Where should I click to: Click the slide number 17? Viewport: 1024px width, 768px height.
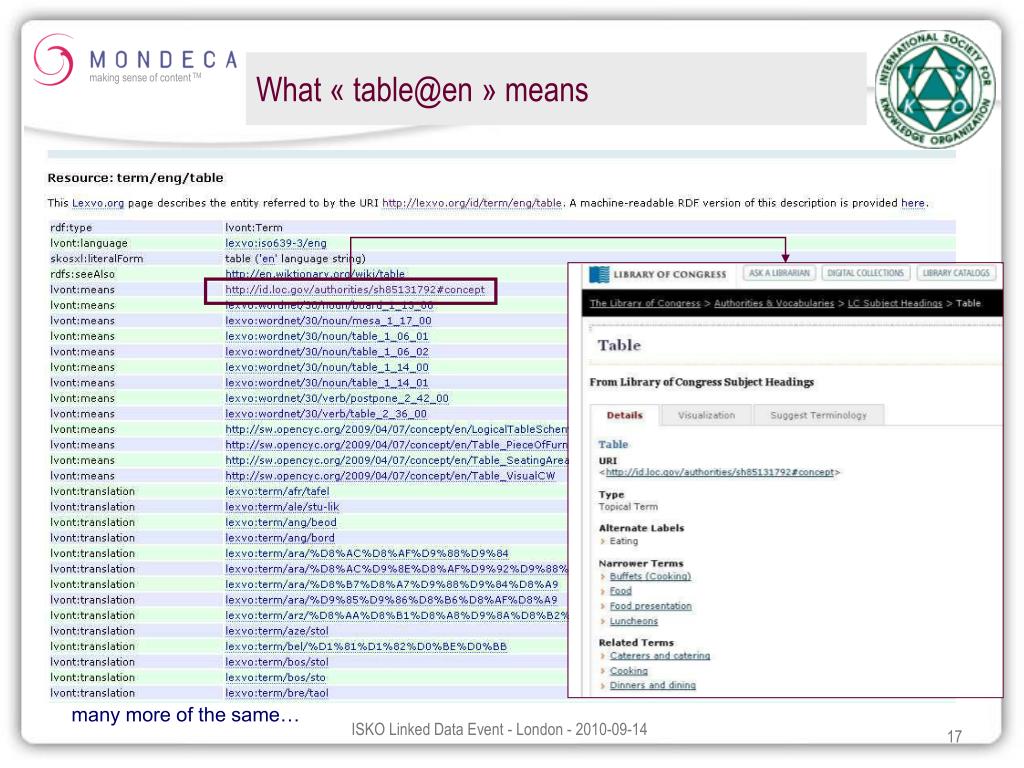954,737
